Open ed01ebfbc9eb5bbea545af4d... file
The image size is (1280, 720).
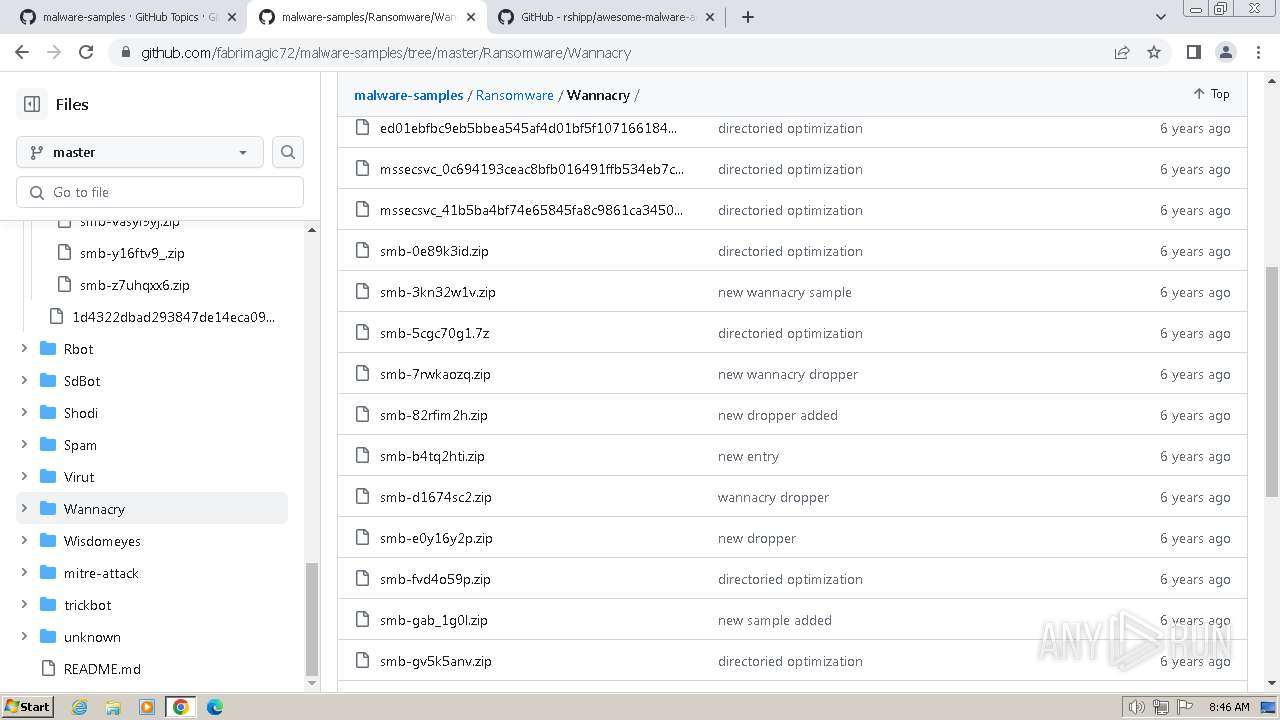[x=528, y=128]
